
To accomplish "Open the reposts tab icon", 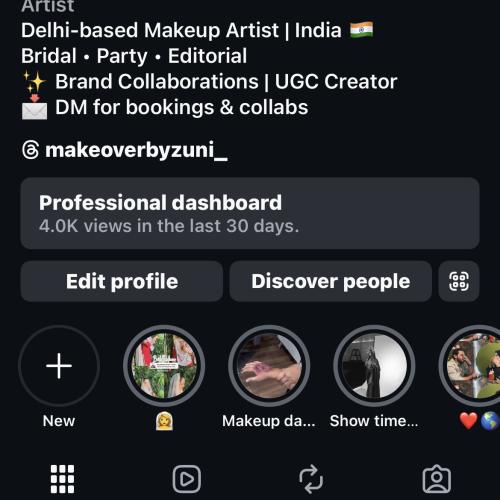I will [311, 479].
